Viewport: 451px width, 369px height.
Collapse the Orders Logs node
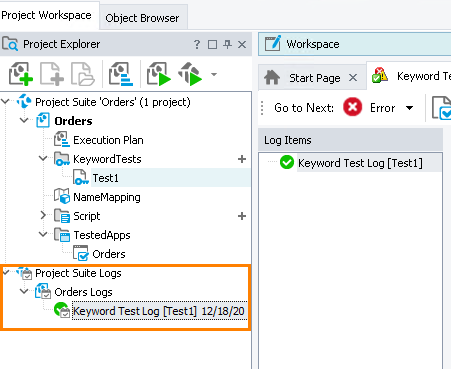coord(24,291)
